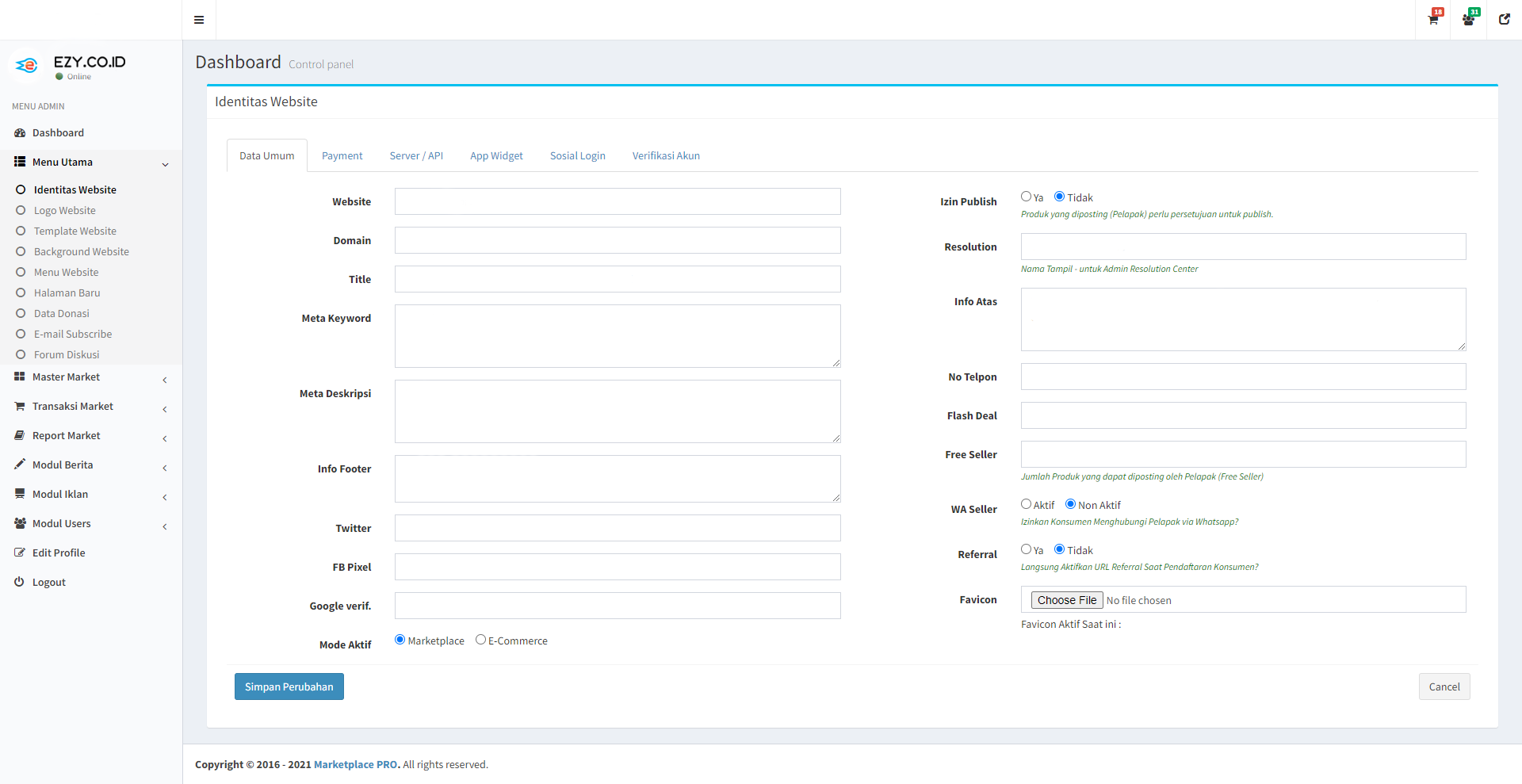
Task: Click circle icon beside Forum Diskusi
Action: point(21,354)
